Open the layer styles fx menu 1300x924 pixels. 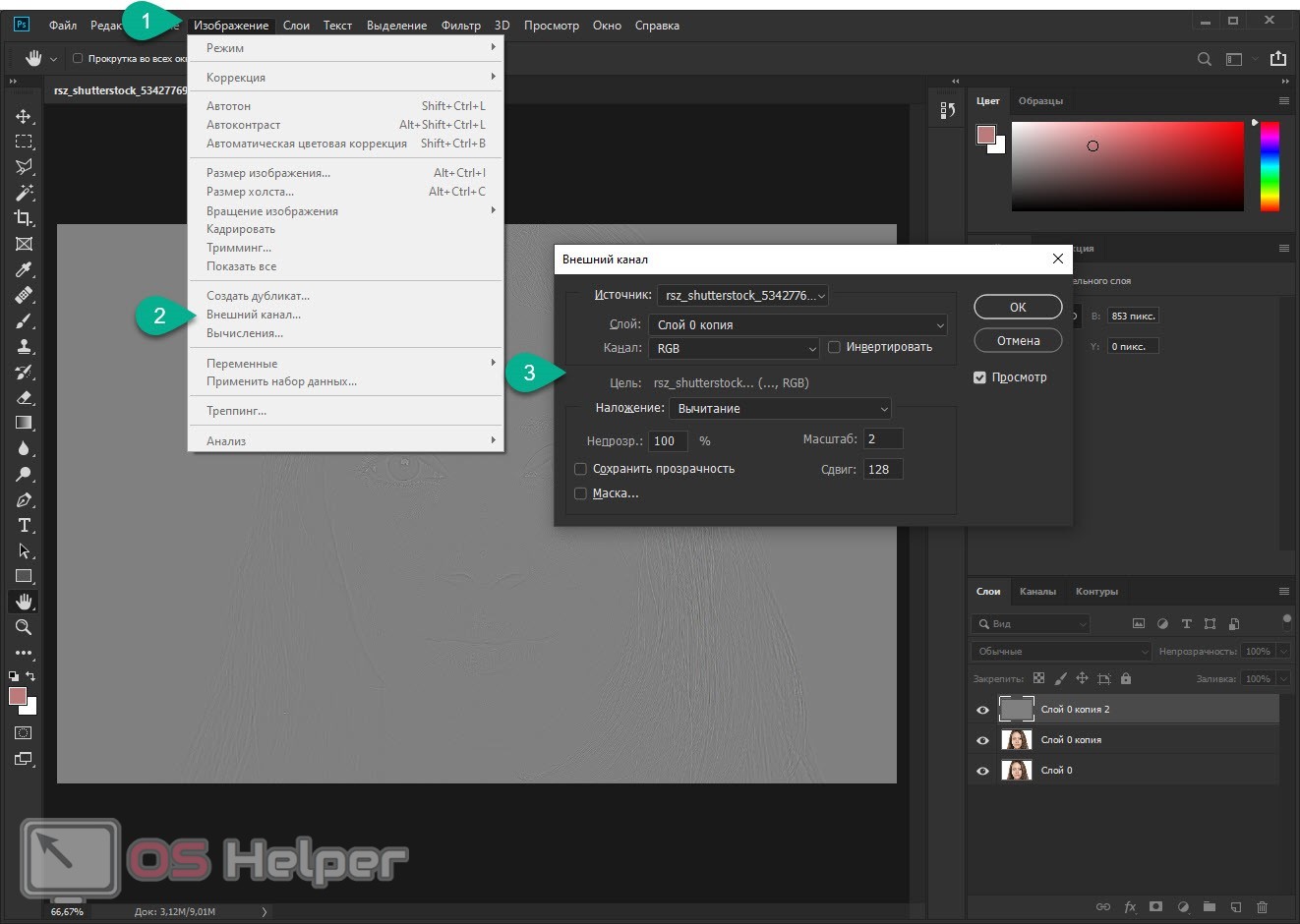tap(1130, 907)
